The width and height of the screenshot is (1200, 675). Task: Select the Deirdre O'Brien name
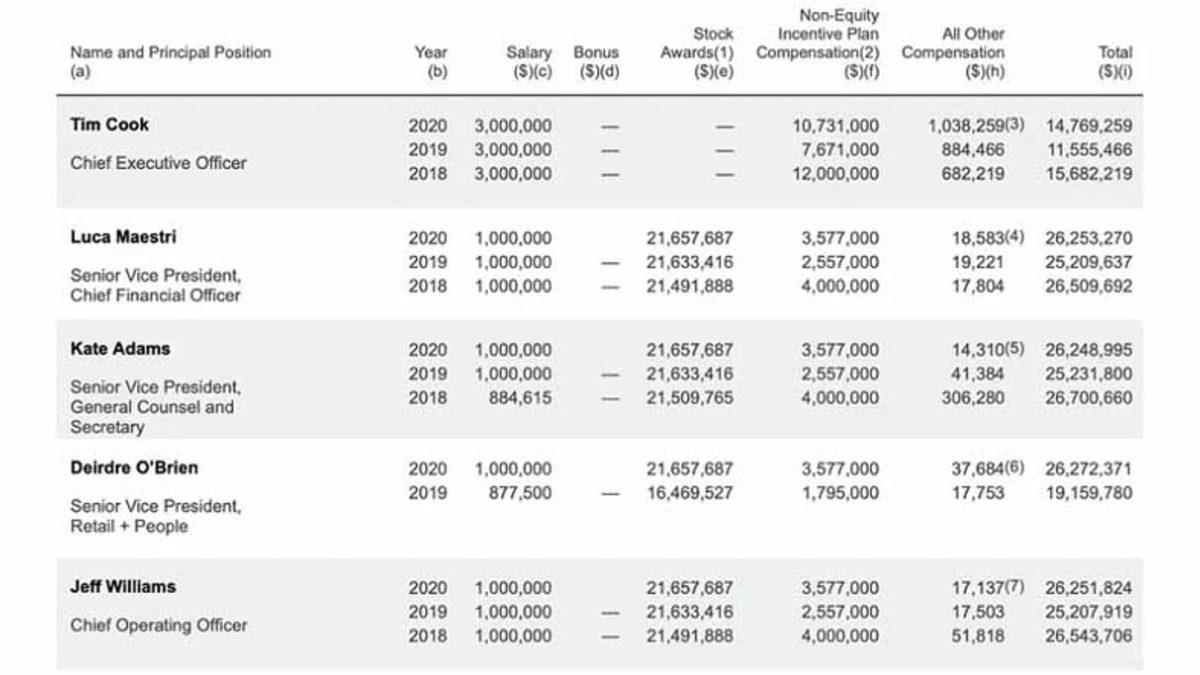click(x=134, y=468)
